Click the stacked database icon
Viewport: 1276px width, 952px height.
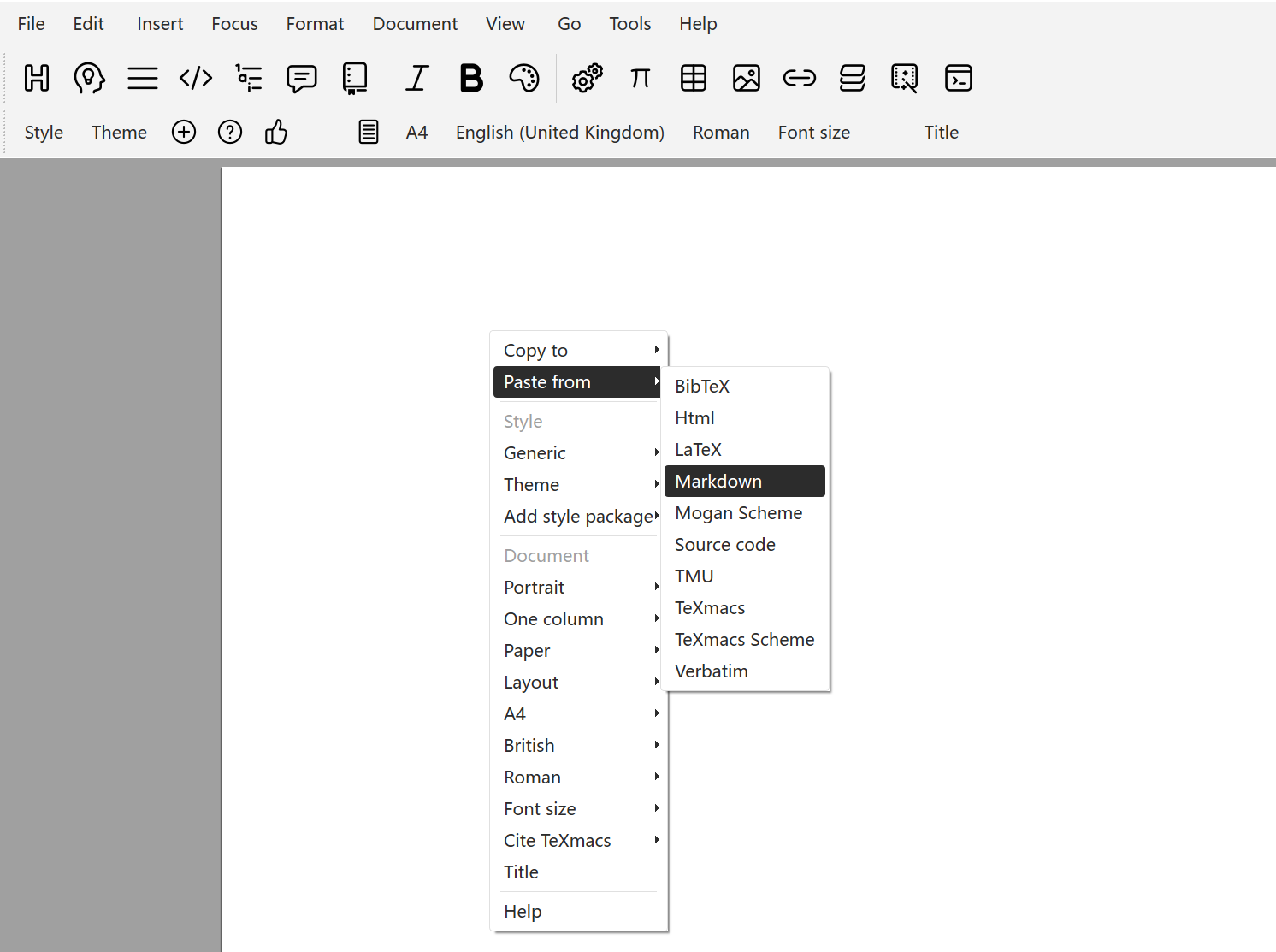coord(853,78)
